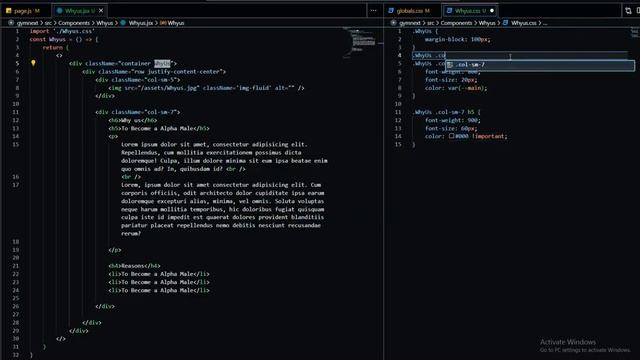Open the ellipsis breadcrumb in right pane
This screenshot has height=360, width=640.
(x=545, y=23)
